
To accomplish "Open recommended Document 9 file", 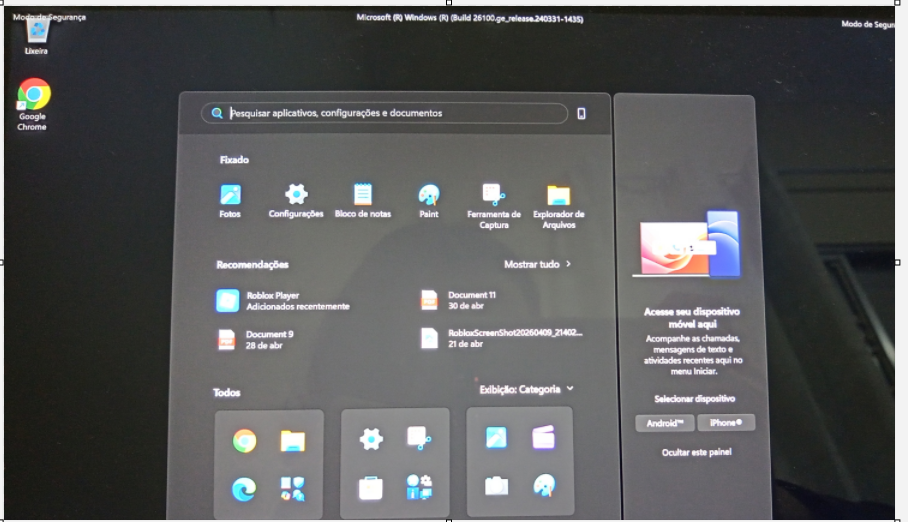I will coord(255,340).
